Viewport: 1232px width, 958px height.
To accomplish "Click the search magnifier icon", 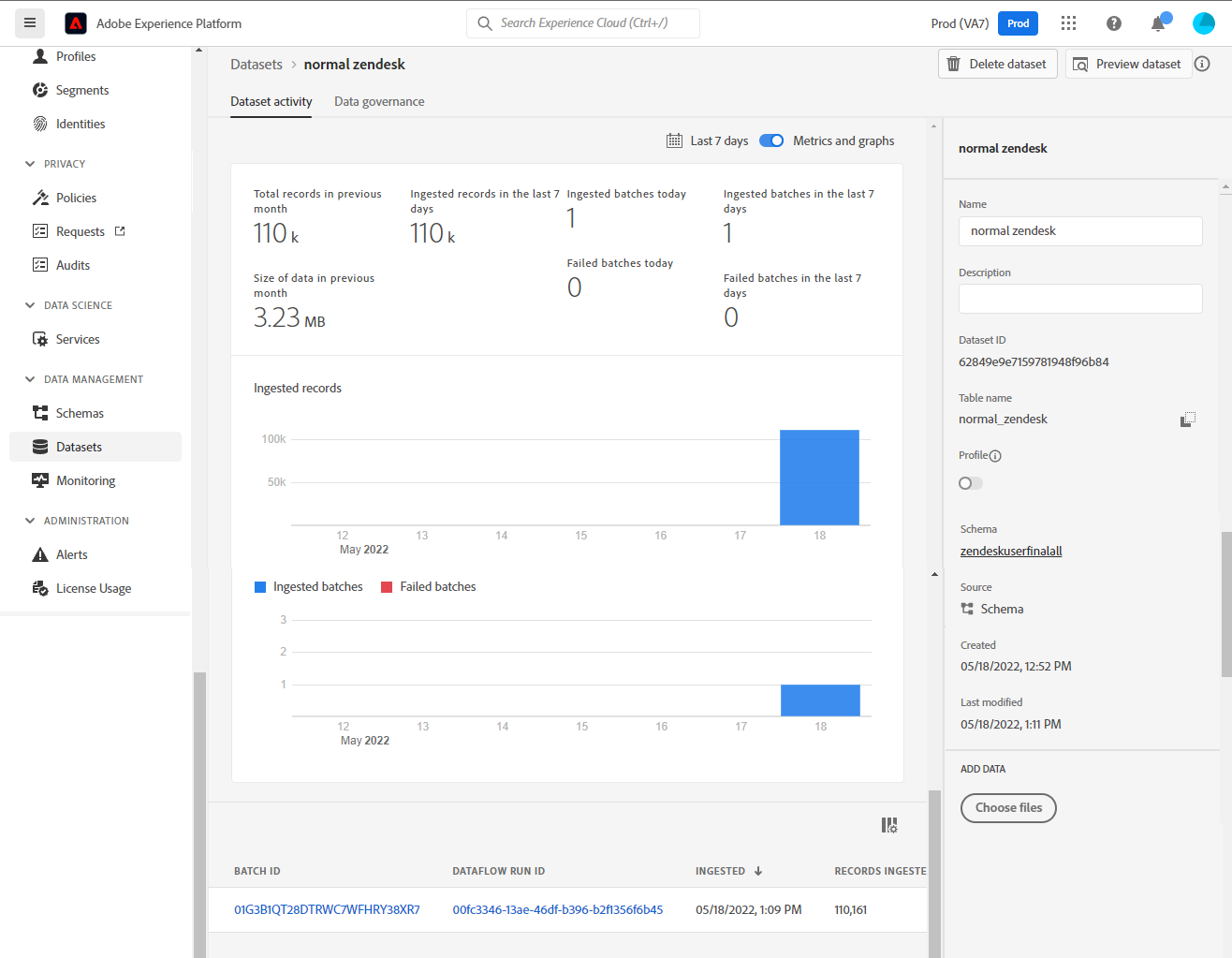I will (x=485, y=23).
